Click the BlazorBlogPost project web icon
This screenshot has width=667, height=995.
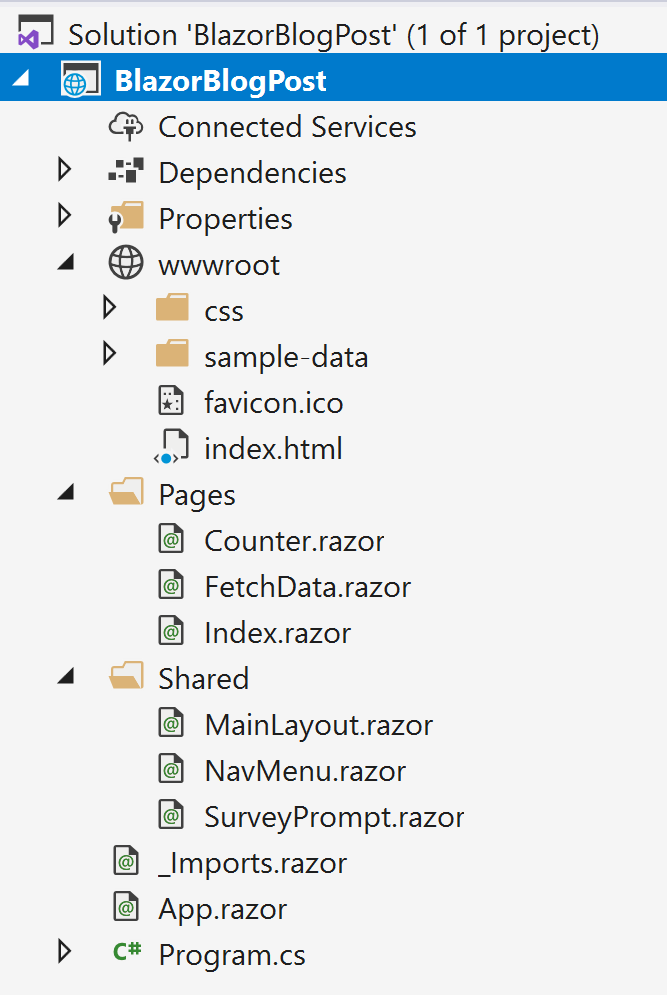coord(81,79)
